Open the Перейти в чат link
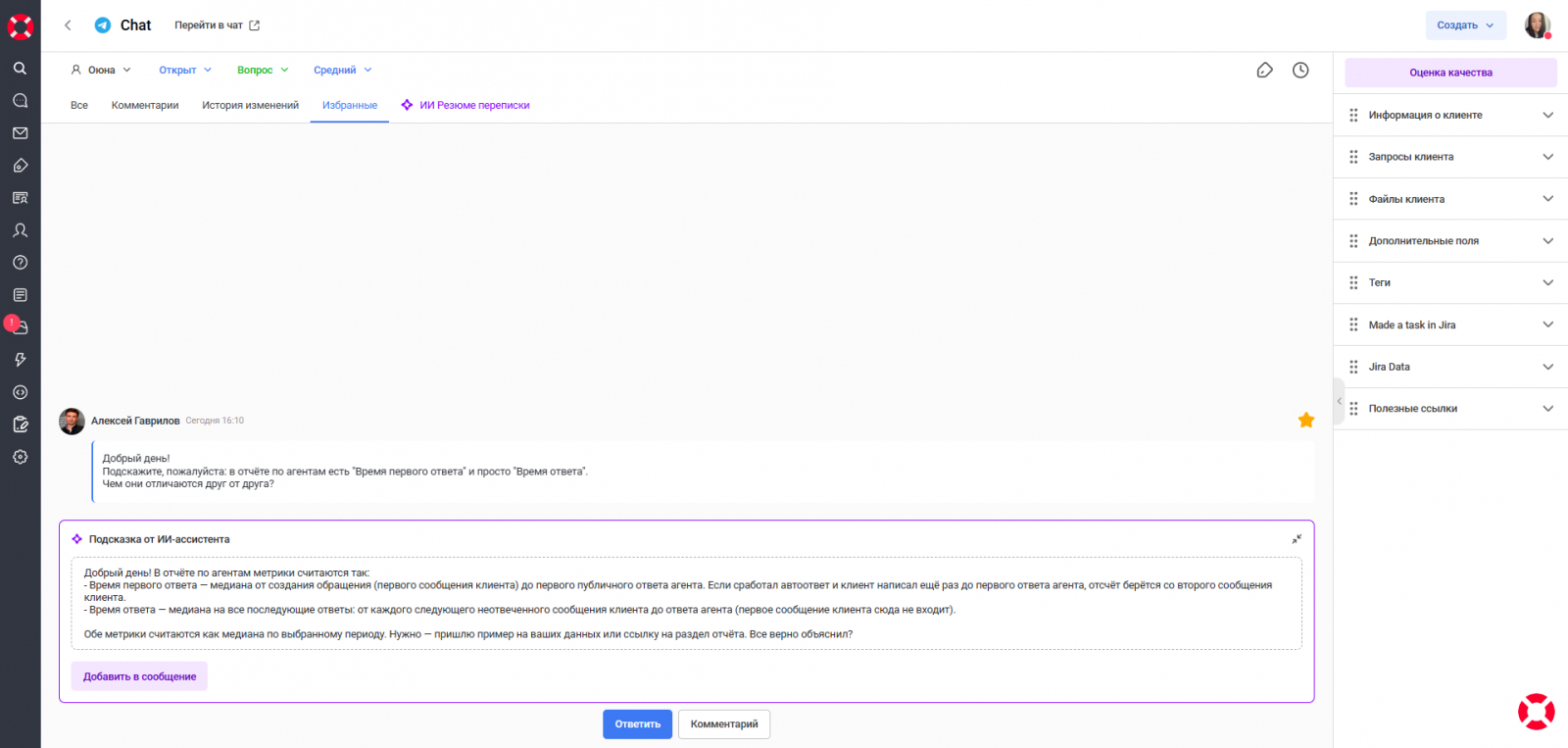Viewport: 1568px width, 748px height. (x=217, y=25)
